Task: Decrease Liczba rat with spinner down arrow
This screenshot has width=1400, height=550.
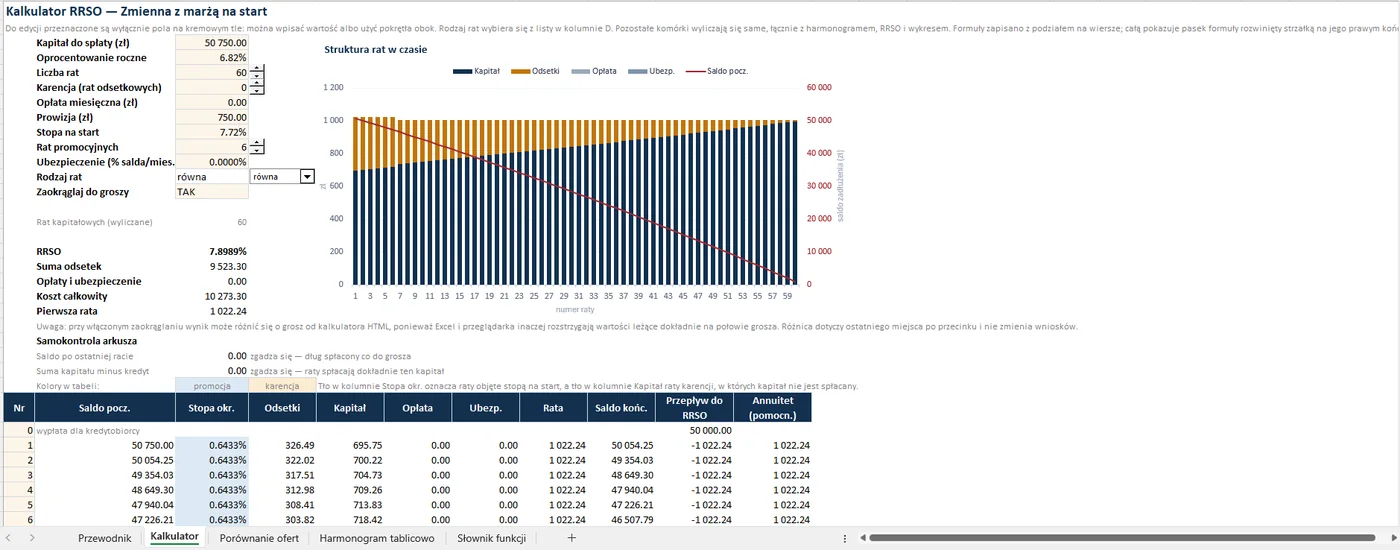Action: (257, 77)
